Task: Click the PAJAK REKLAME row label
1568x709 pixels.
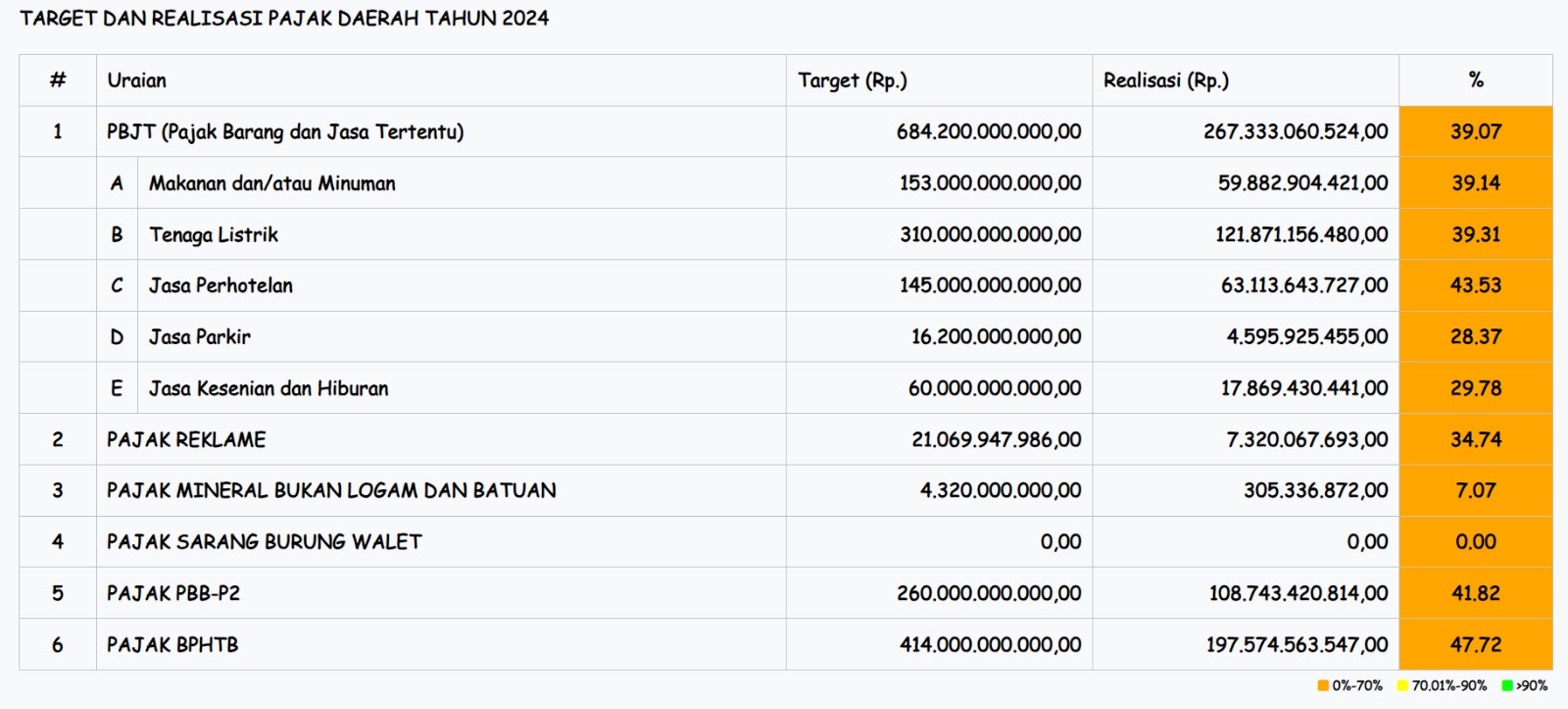Action: 186,439
